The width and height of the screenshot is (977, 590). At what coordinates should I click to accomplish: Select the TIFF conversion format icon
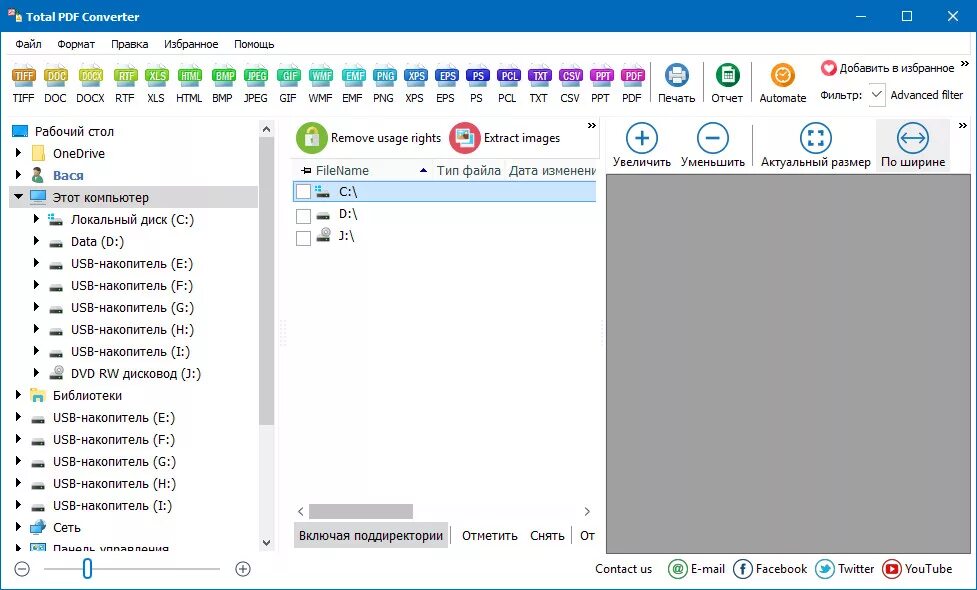tap(24, 76)
